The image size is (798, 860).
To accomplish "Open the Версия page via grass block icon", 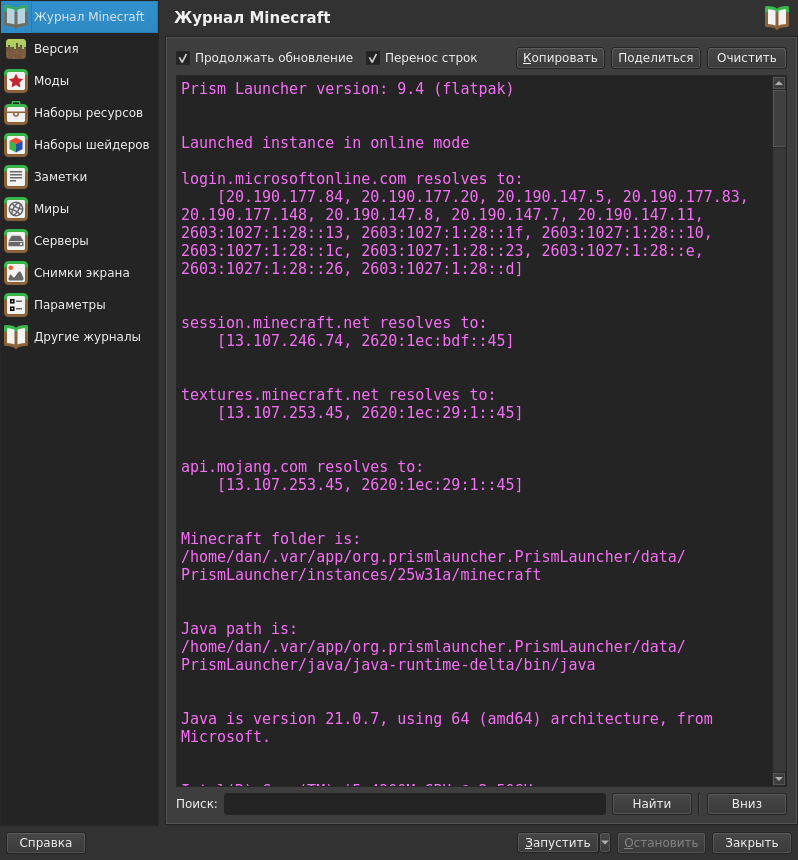I will click(x=16, y=49).
